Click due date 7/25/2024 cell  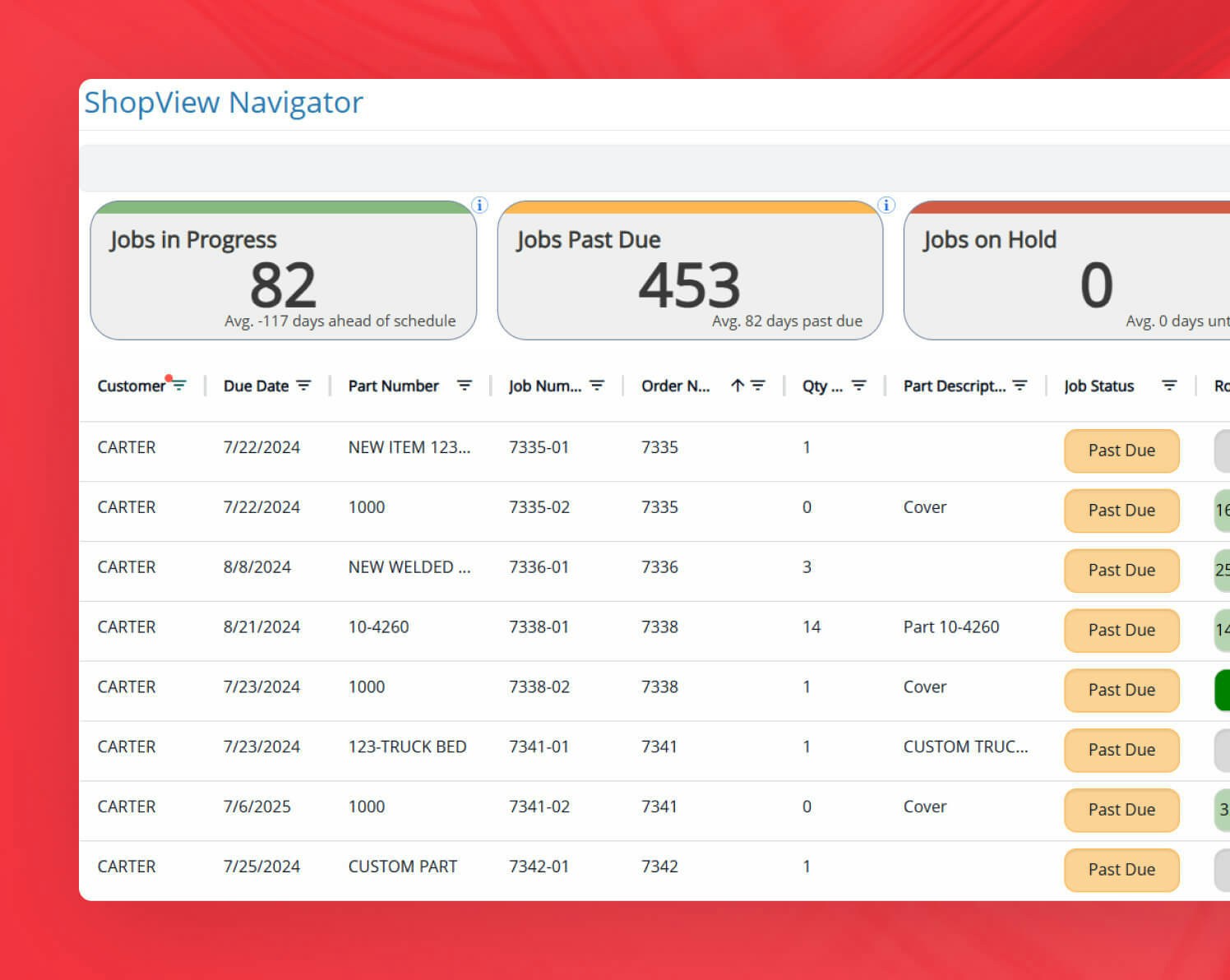click(261, 867)
